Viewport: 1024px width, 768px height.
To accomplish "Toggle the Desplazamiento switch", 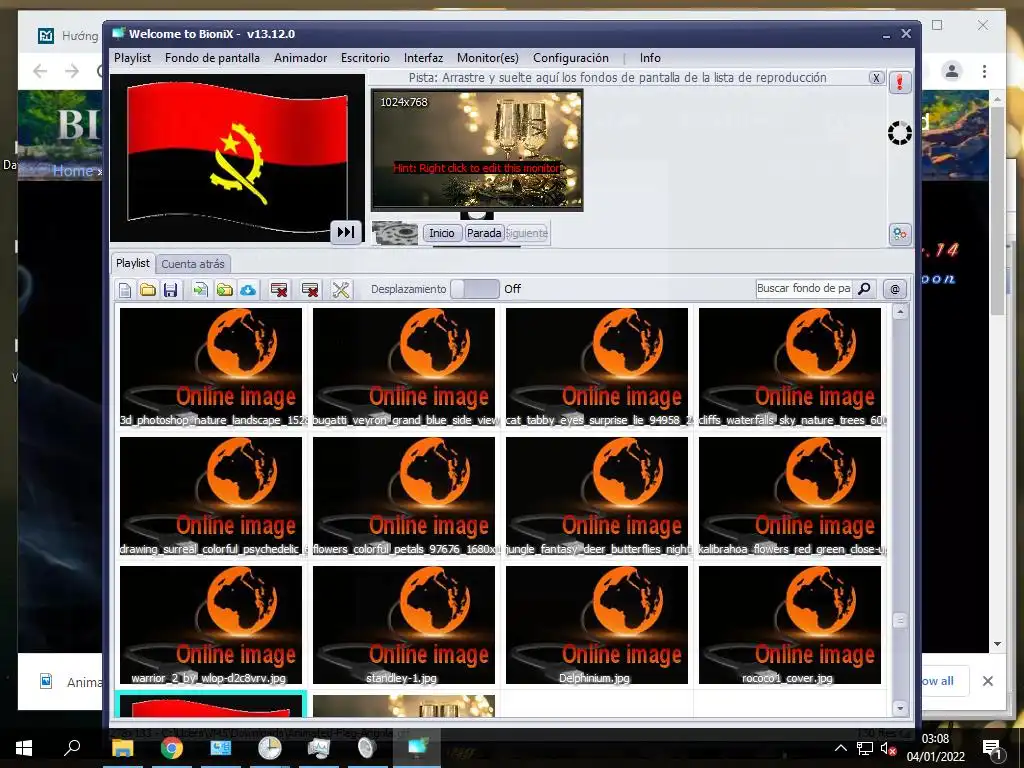I will coord(475,289).
